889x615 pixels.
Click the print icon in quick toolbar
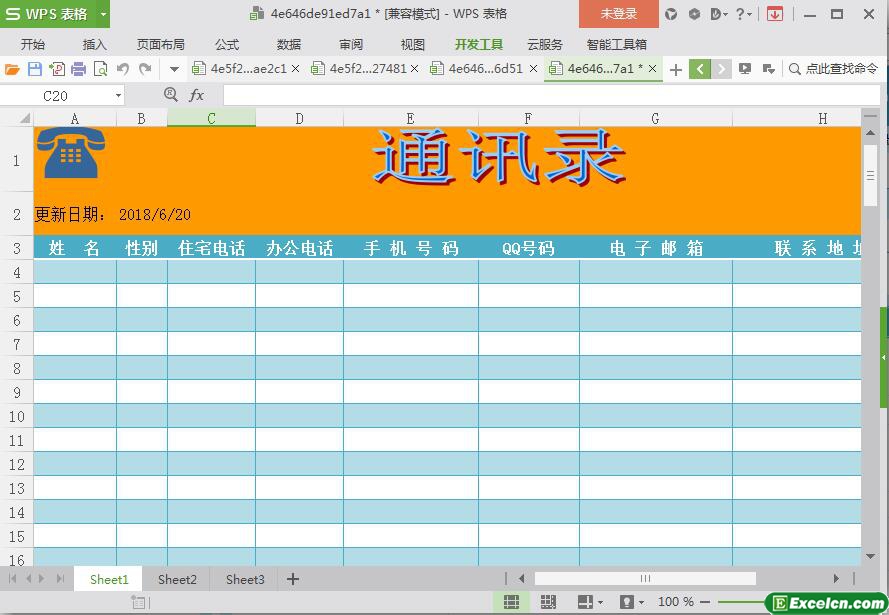tap(79, 69)
